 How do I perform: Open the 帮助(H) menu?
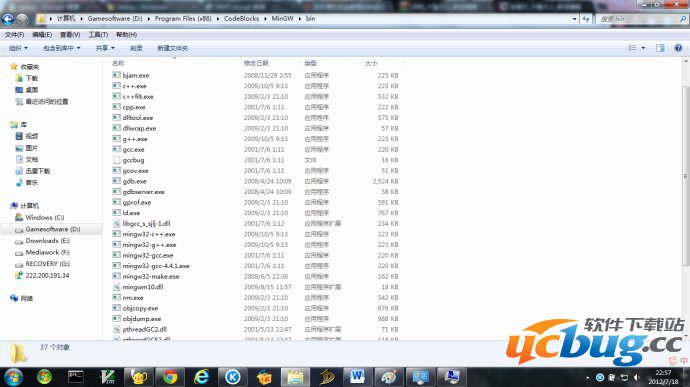click(x=126, y=34)
